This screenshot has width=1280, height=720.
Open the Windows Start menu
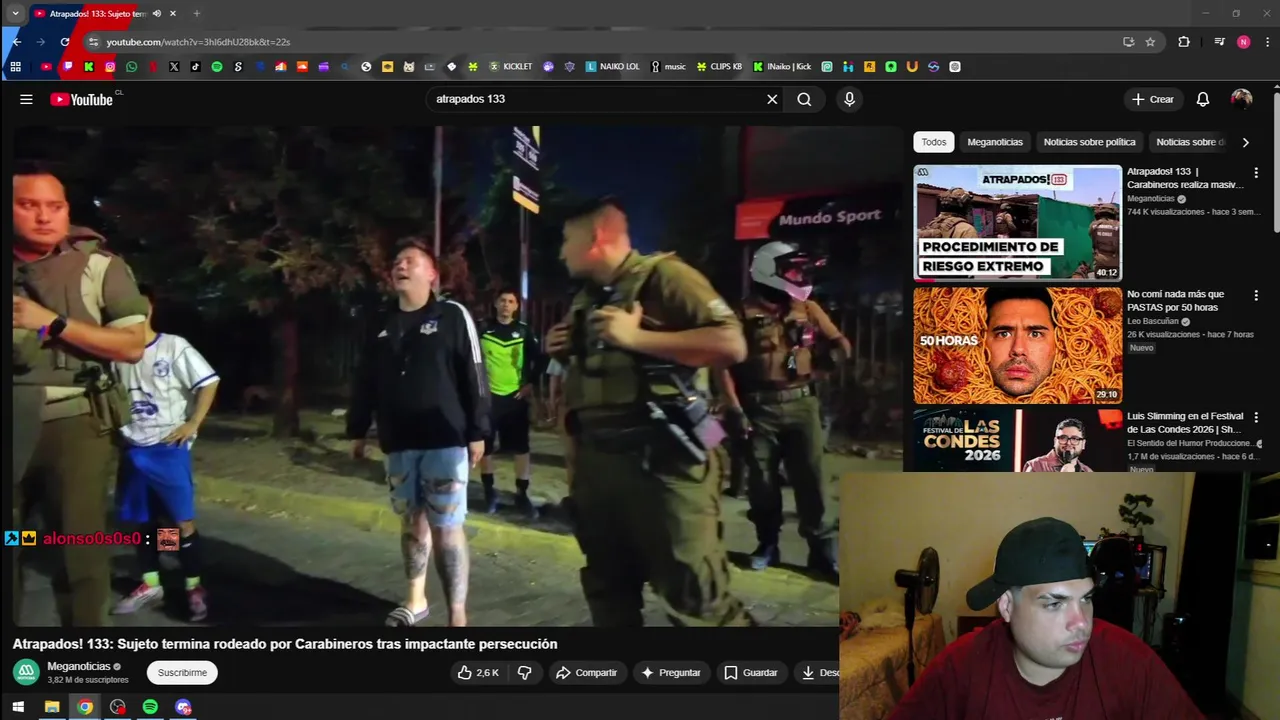(18, 707)
